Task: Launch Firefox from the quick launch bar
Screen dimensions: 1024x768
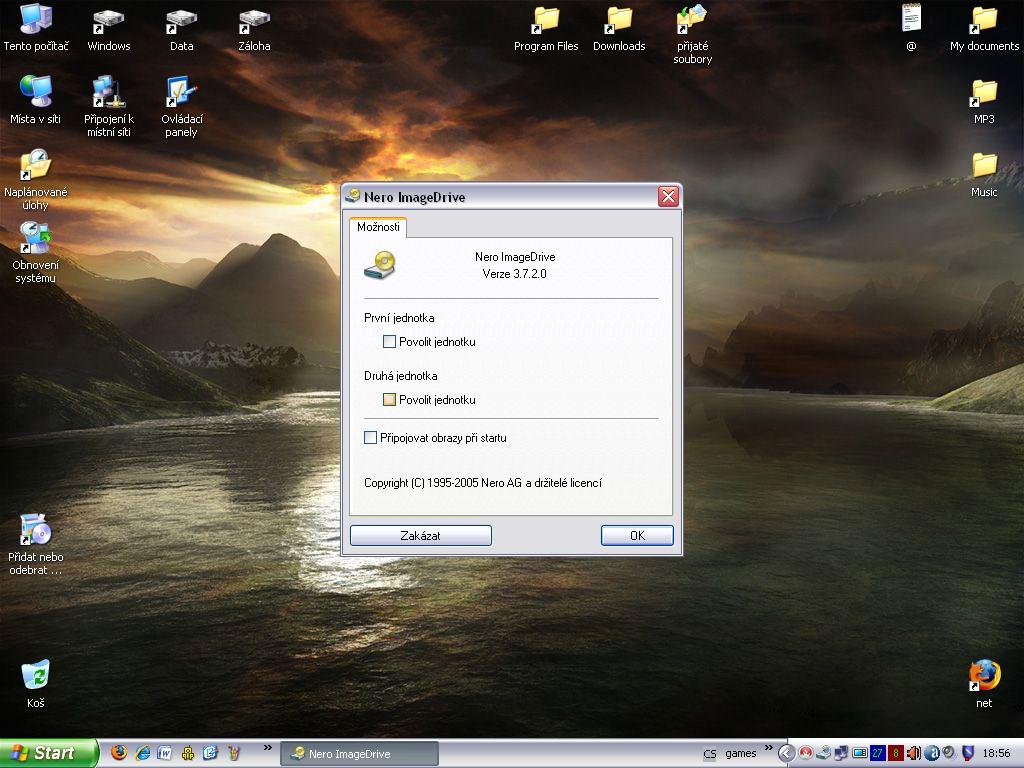Action: tap(119, 753)
